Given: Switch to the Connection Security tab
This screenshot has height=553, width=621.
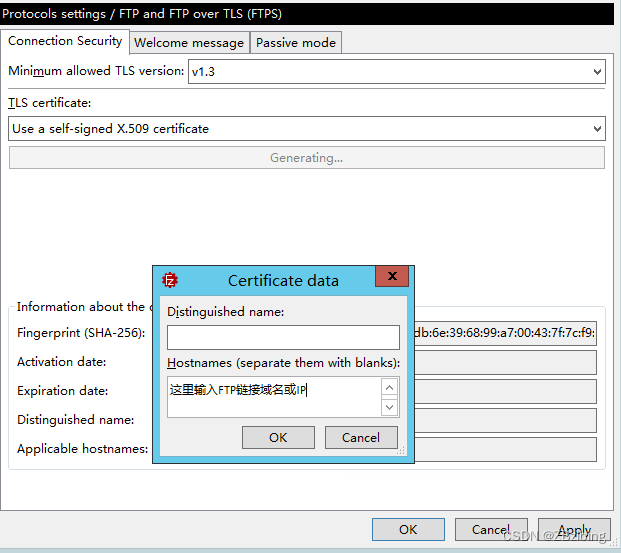Looking at the screenshot, I should coord(66,41).
